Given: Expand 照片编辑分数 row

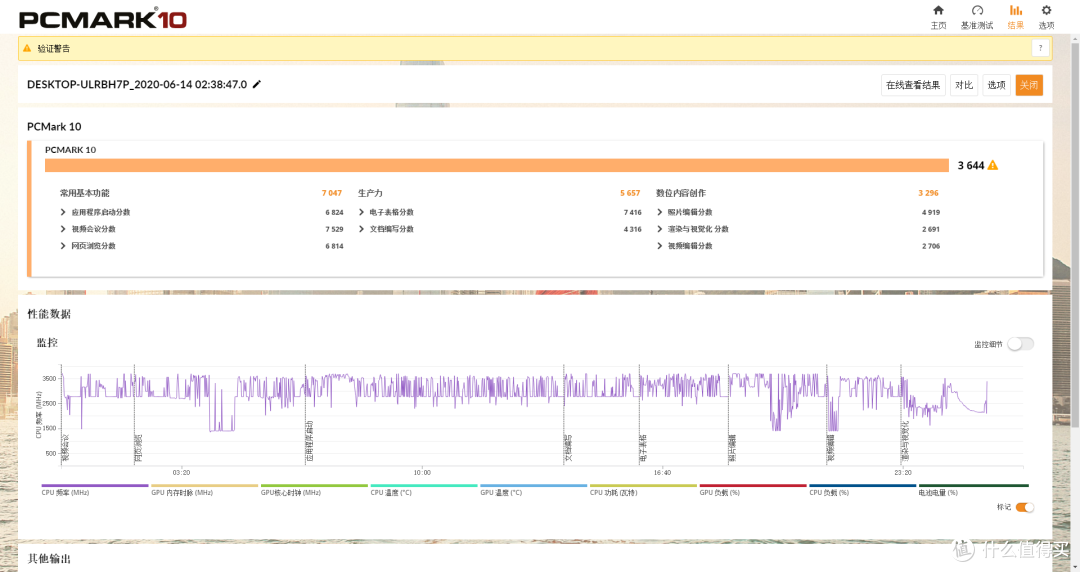Looking at the screenshot, I should pyautogui.click(x=659, y=212).
